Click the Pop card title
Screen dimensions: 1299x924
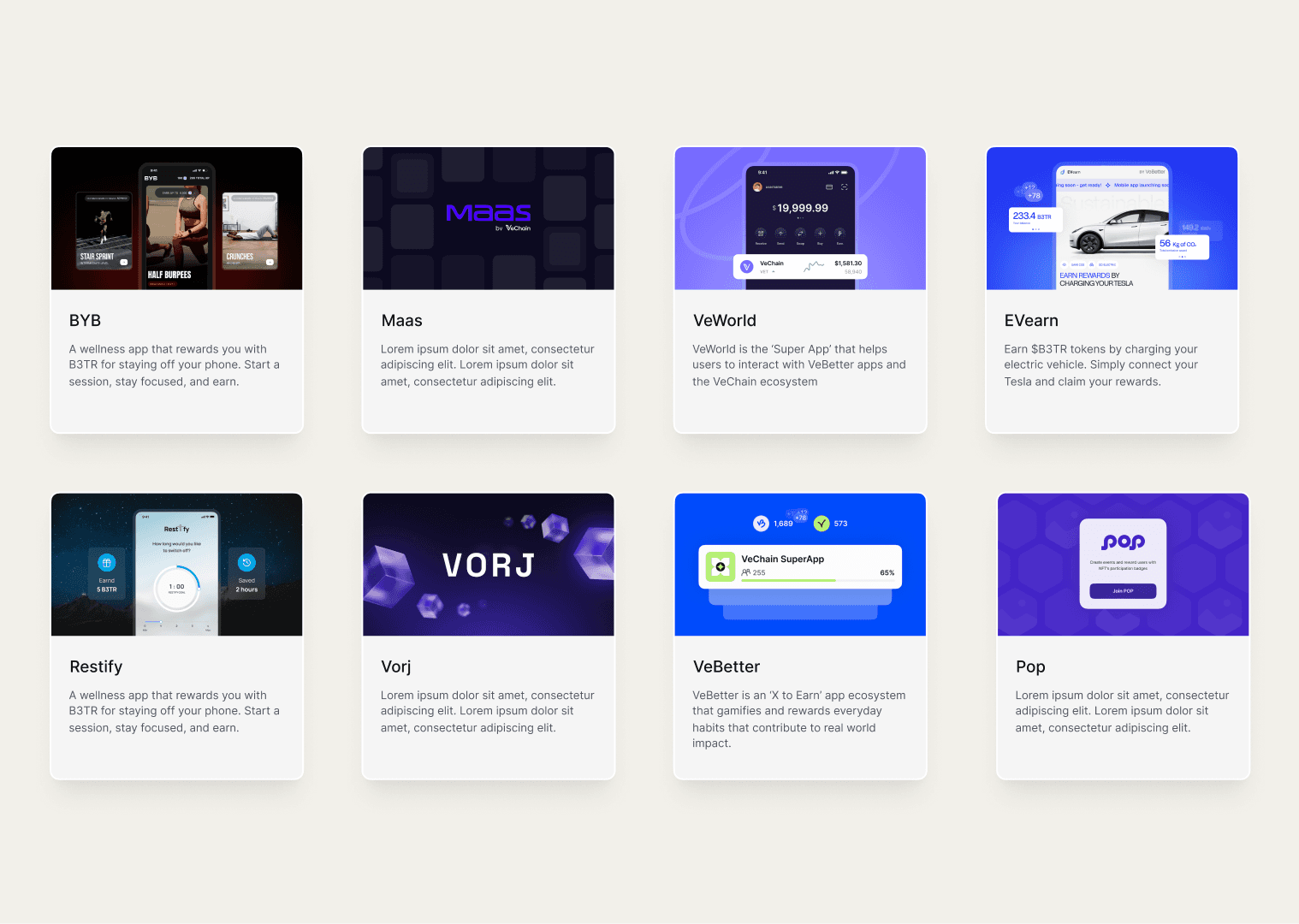(1030, 666)
